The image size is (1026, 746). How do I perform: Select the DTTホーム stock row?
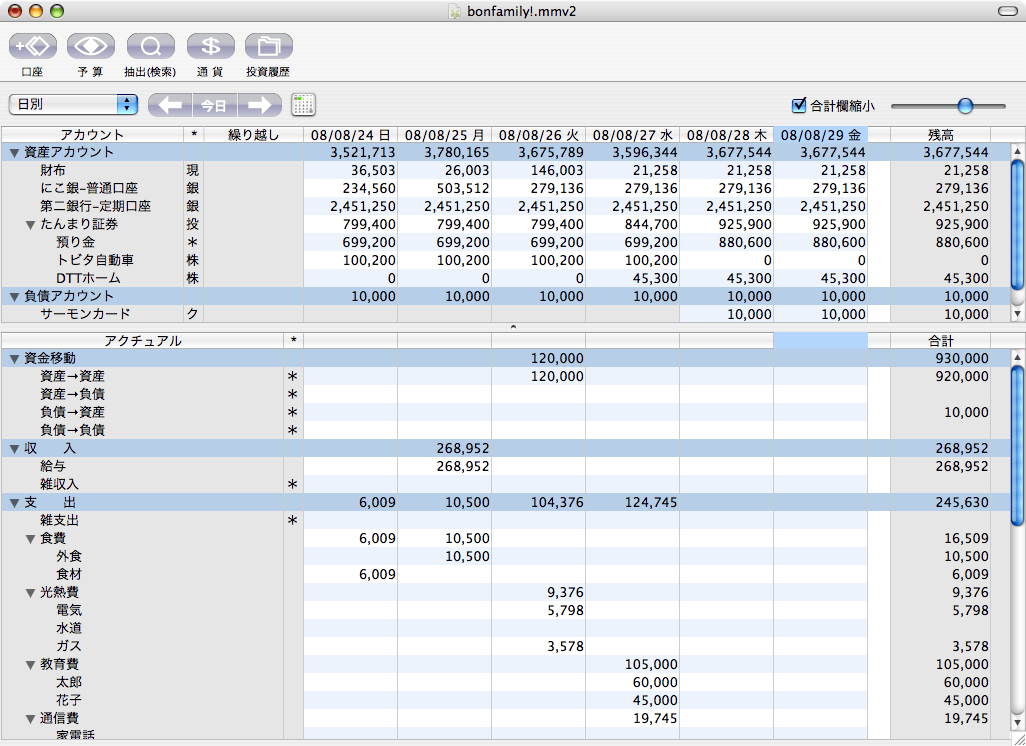click(504, 278)
